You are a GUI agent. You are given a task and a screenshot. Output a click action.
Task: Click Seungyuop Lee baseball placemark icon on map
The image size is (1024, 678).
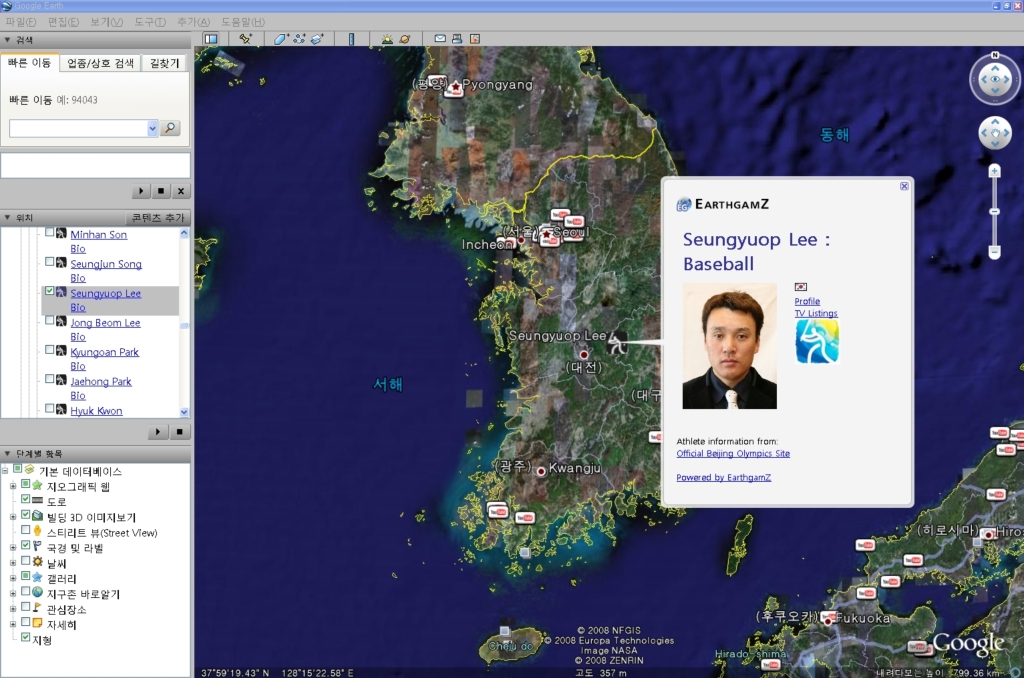617,341
